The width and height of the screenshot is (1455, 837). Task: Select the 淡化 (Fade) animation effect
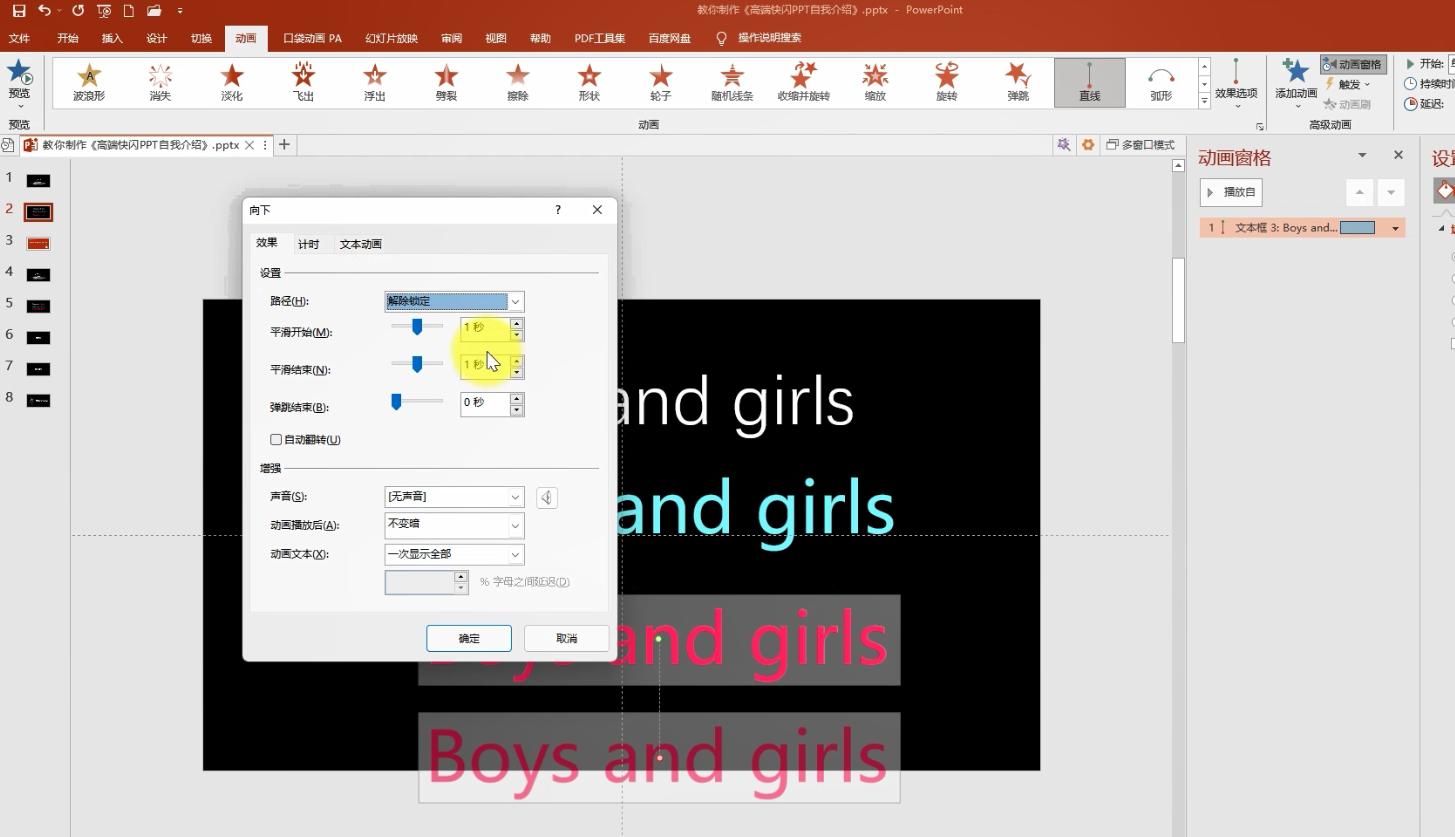pos(232,81)
